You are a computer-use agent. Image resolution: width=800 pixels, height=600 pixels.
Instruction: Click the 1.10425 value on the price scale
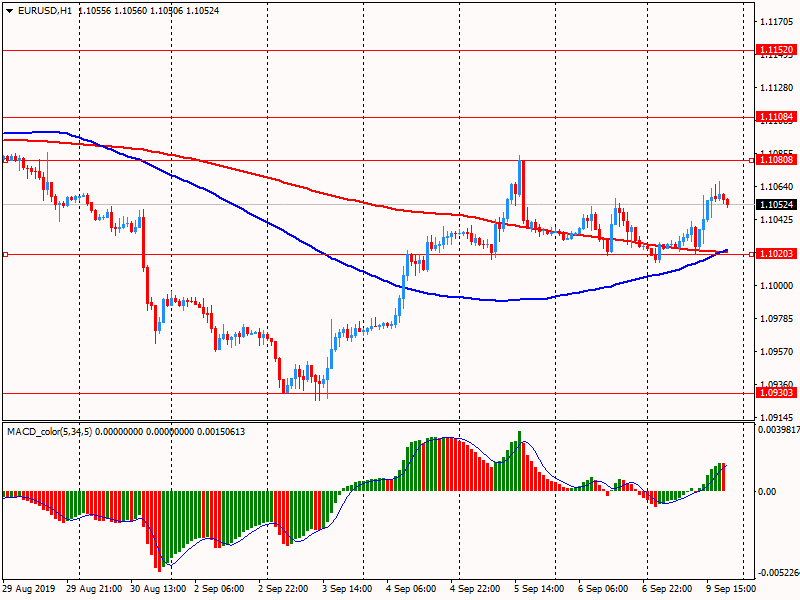[x=777, y=219]
